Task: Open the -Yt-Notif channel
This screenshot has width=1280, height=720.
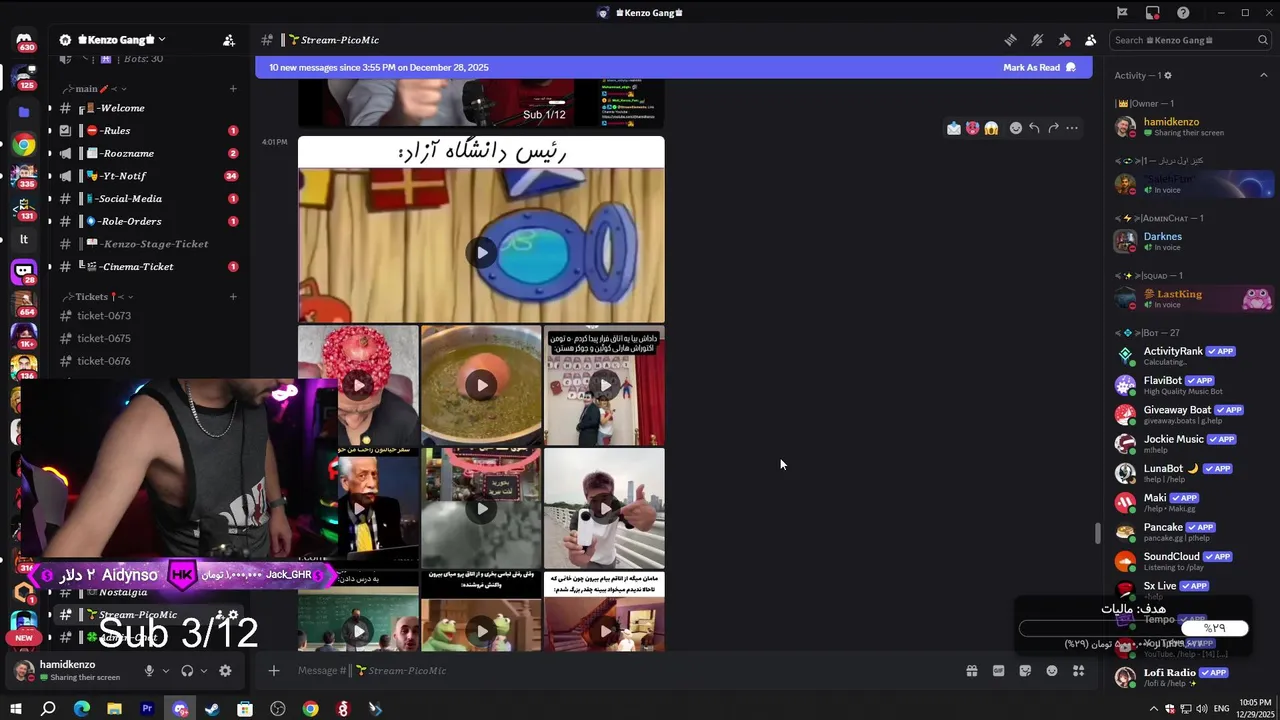Action: (147, 176)
